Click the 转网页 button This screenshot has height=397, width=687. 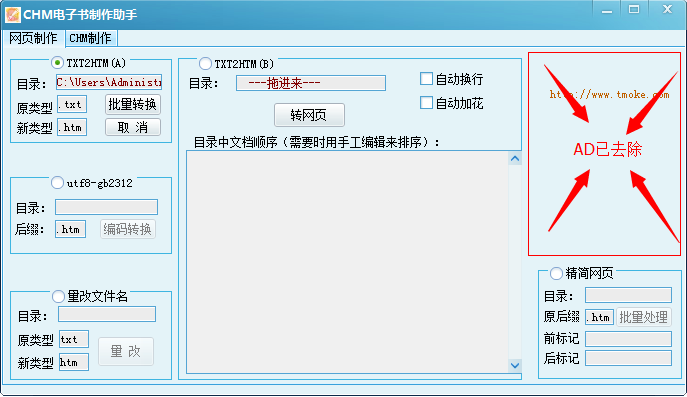[x=309, y=115]
